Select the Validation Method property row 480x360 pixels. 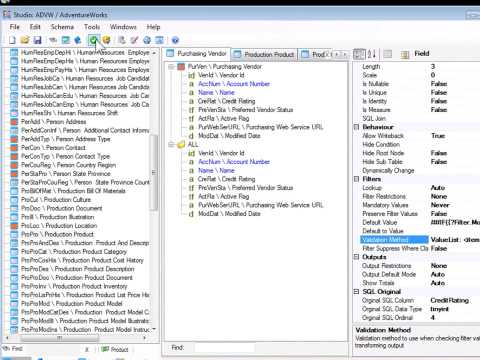420,240
